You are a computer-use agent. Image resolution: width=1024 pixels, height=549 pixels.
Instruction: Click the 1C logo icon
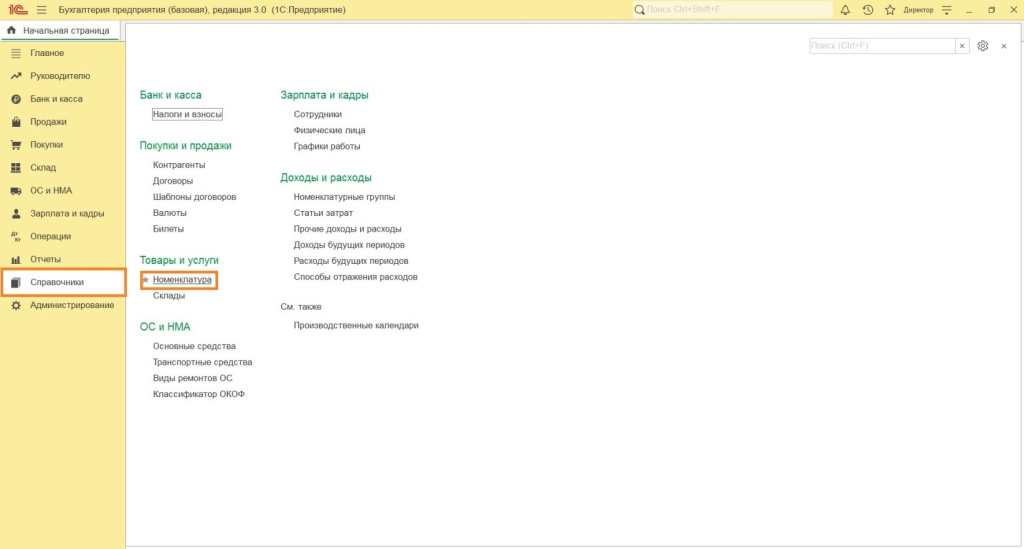(x=17, y=9)
